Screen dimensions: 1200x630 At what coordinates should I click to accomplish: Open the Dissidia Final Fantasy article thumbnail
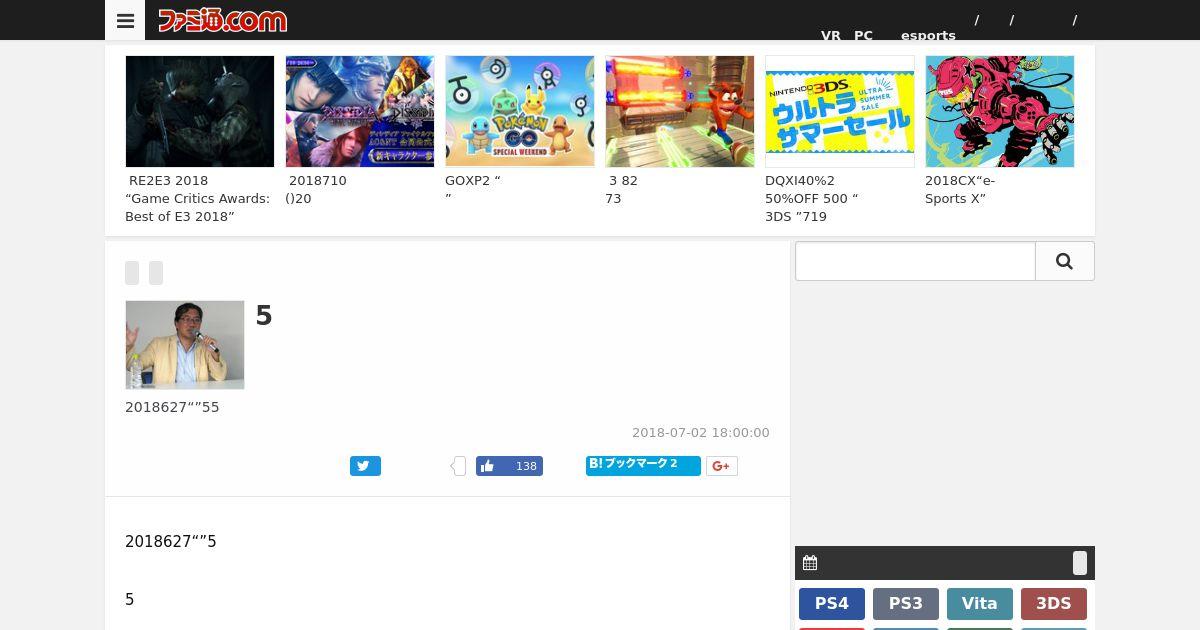tap(360, 111)
